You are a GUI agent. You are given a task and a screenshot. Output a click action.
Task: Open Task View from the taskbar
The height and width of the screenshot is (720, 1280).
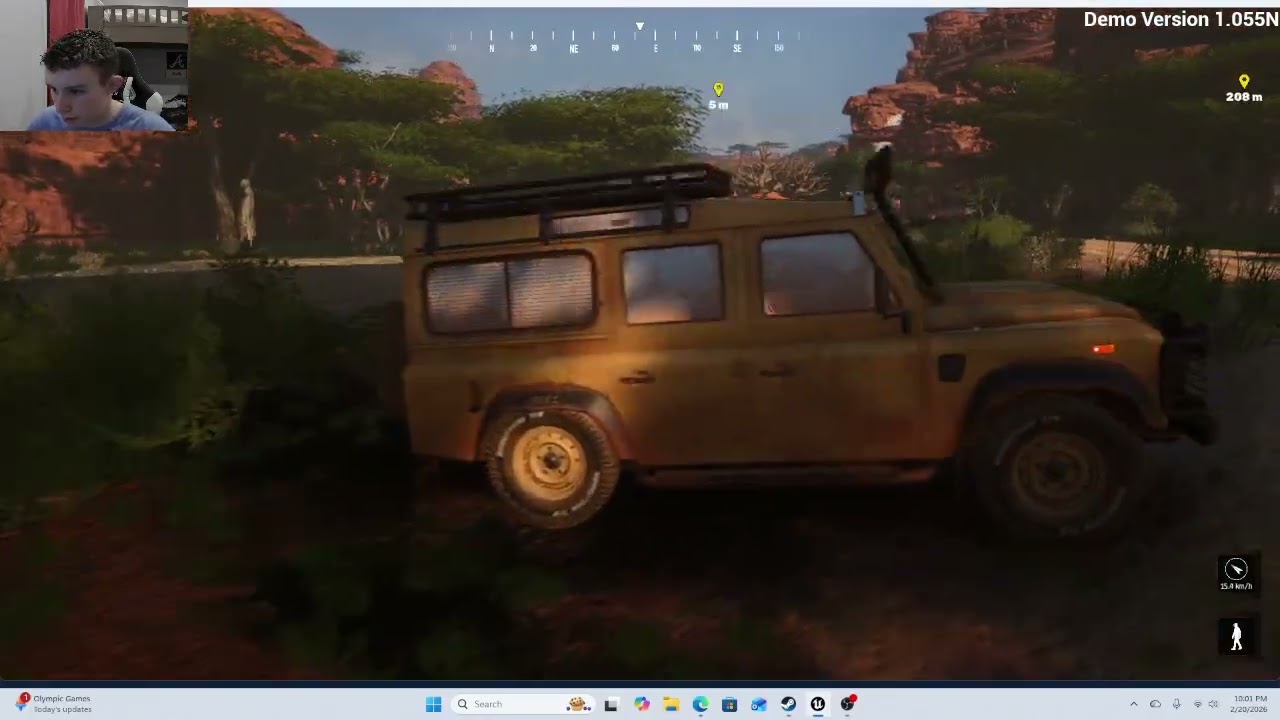(611, 704)
